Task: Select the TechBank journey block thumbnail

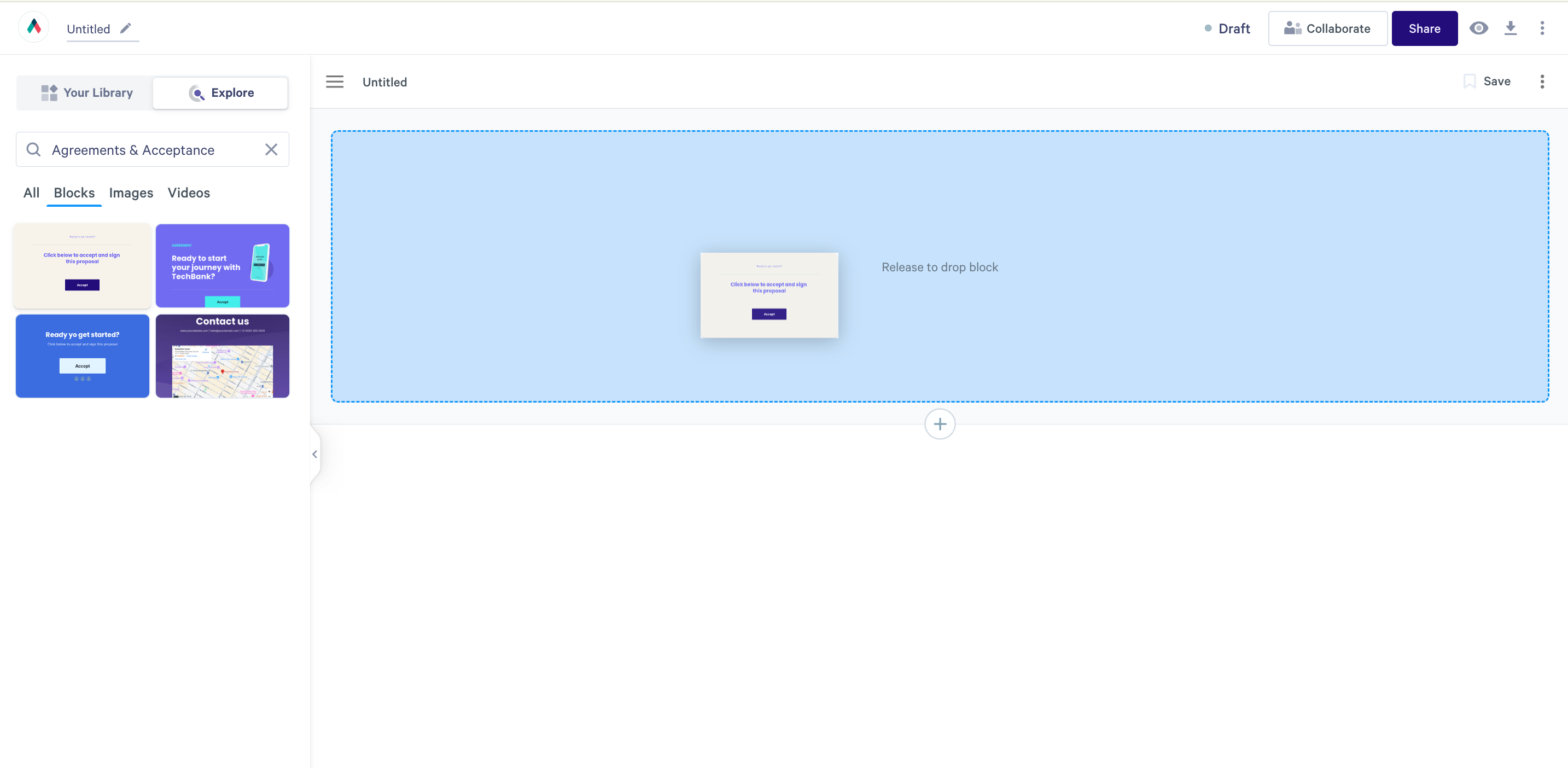Action: tap(222, 265)
